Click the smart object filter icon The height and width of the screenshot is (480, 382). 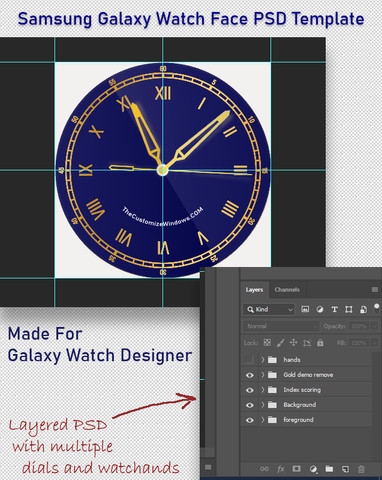click(363, 310)
